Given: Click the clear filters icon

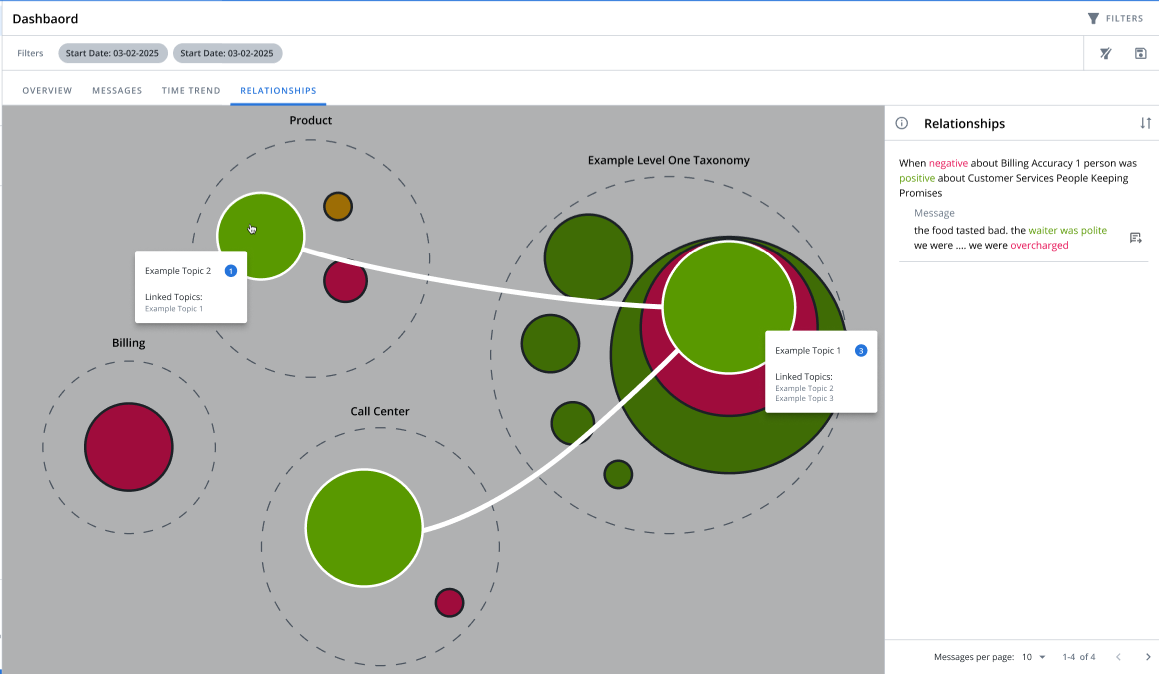Looking at the screenshot, I should 1105,53.
